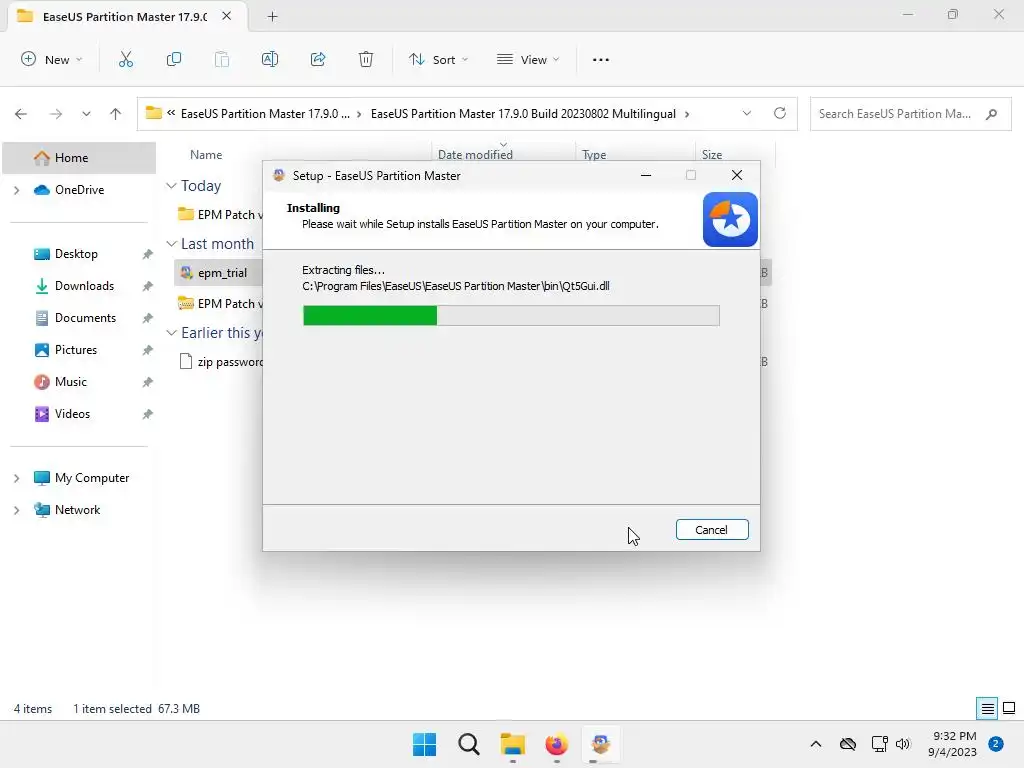Launch Firefox from the taskbar

coord(556,744)
